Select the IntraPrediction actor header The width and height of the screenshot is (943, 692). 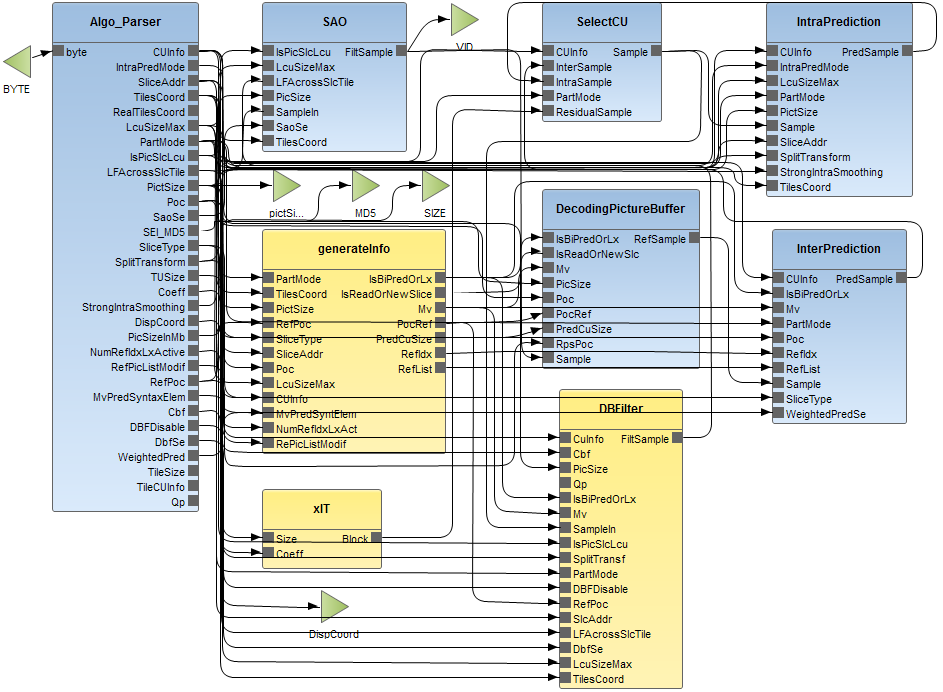(x=839, y=21)
